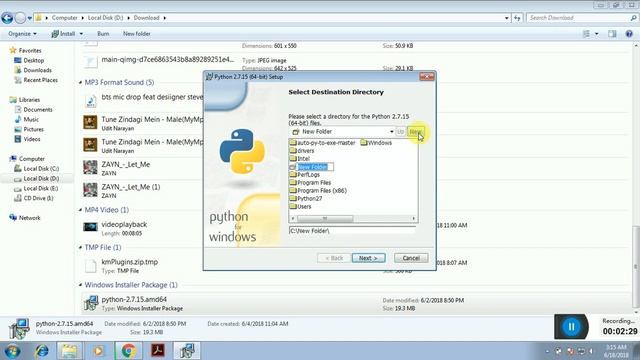The height and width of the screenshot is (360, 640).
Task: Open Videos library in sidebar
Action: tap(28, 139)
